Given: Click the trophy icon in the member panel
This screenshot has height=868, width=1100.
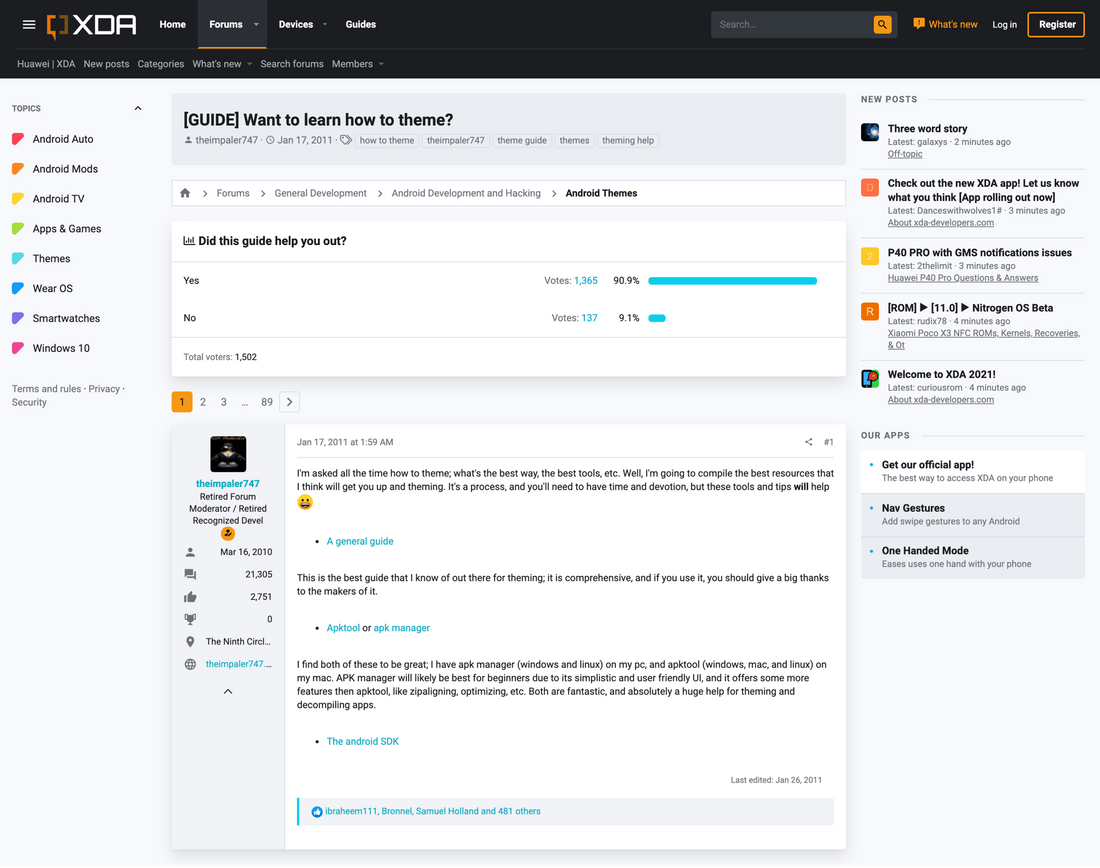Looking at the screenshot, I should 190,618.
